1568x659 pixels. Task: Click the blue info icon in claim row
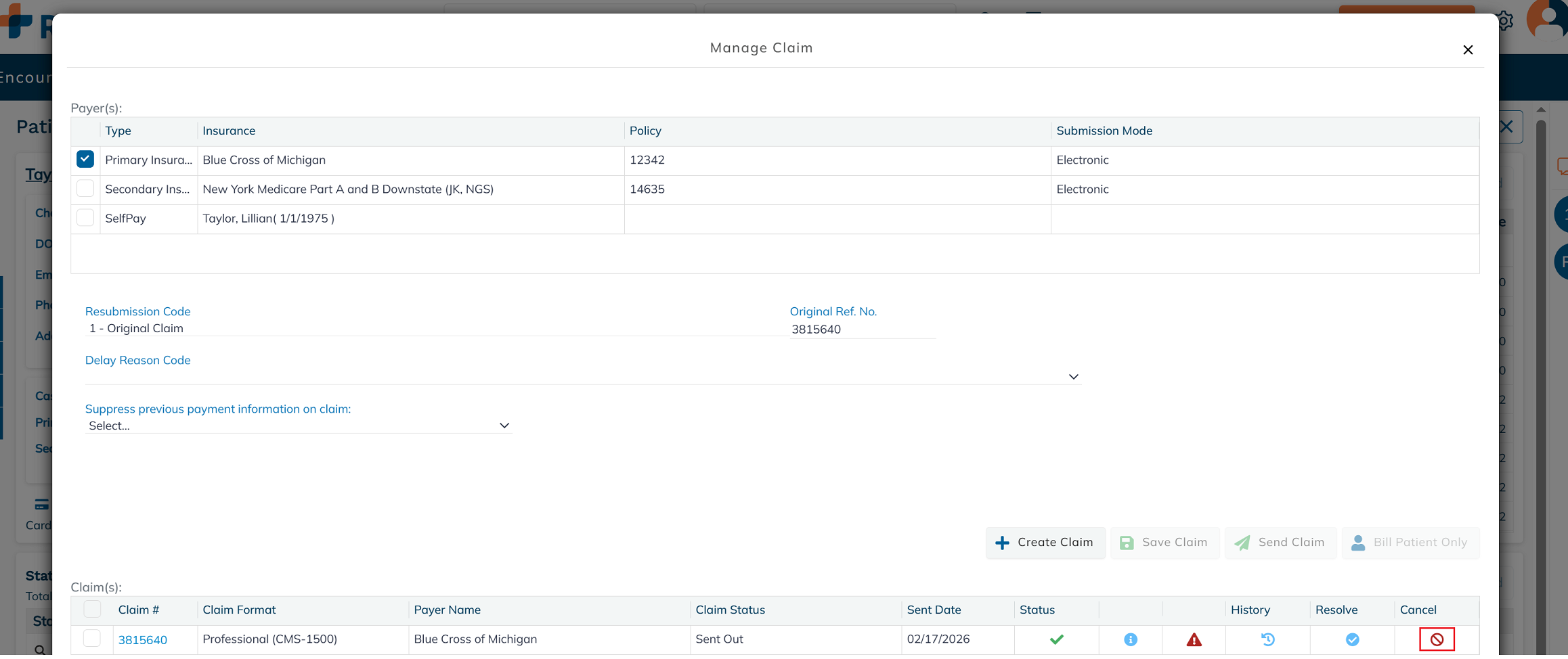(1130, 639)
